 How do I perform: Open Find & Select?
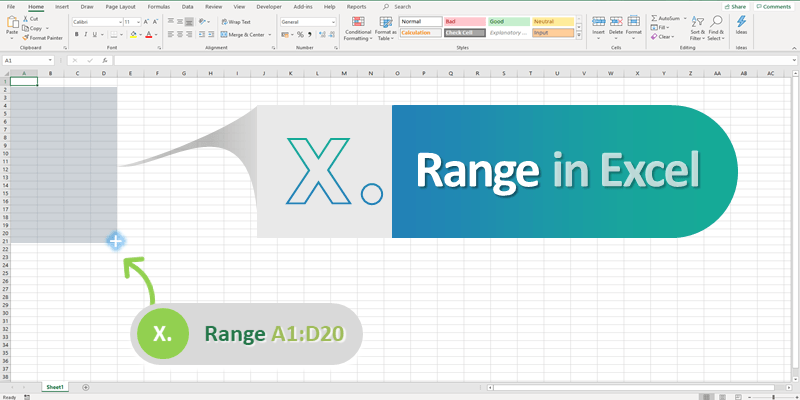click(716, 29)
